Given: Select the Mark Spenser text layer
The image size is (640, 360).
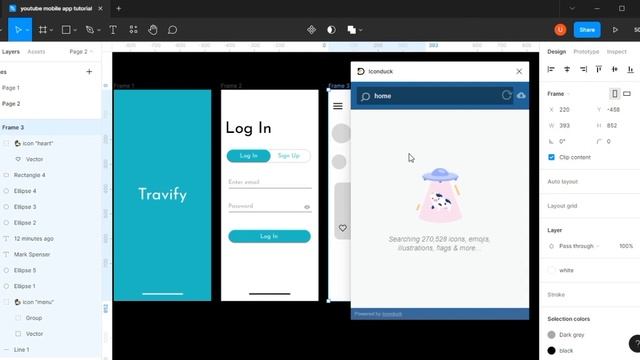Looking at the screenshot, I should point(32,254).
